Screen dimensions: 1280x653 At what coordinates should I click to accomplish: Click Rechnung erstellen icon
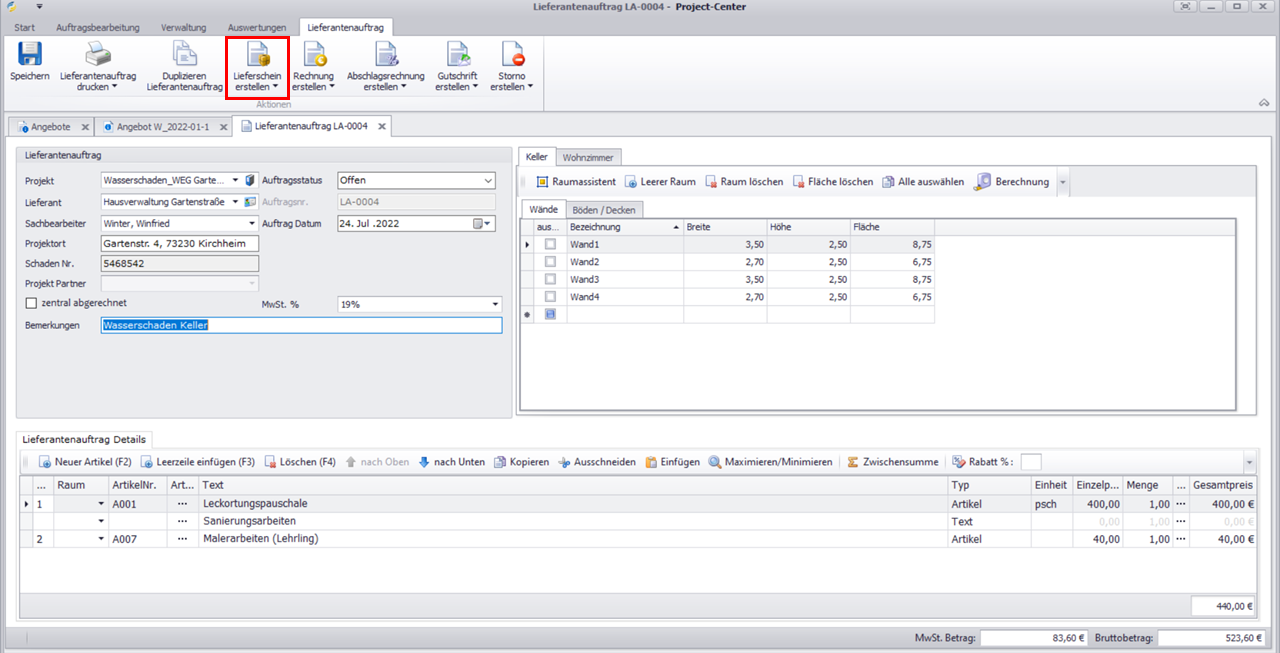313,55
